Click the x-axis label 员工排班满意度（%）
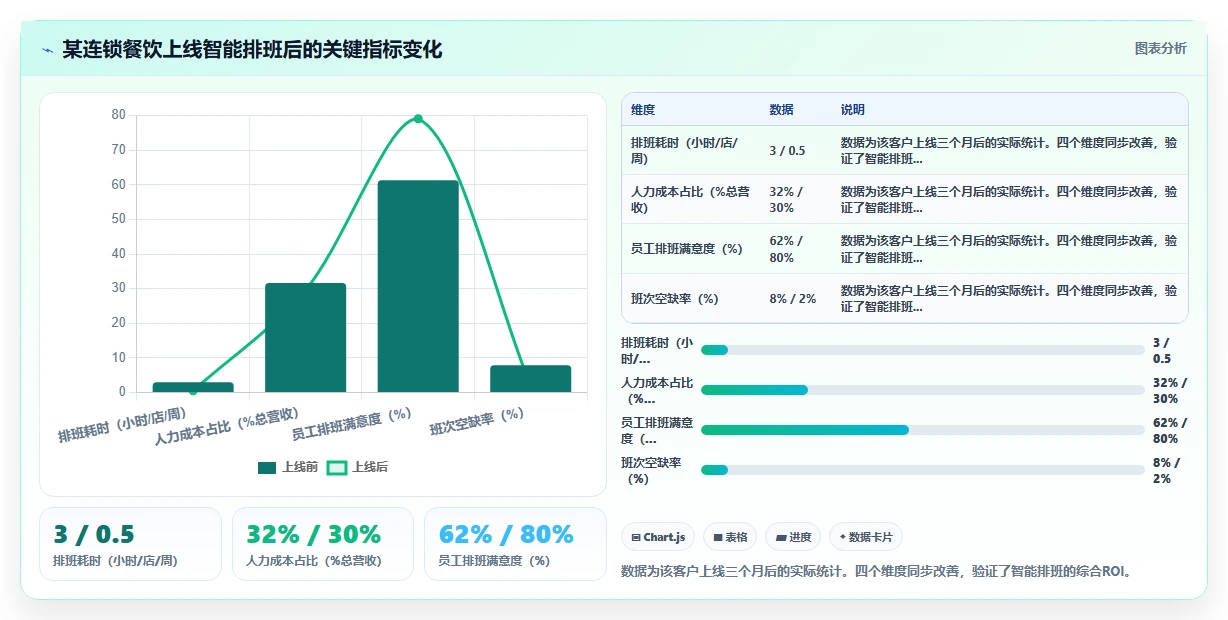The image size is (1228, 620). point(352,424)
